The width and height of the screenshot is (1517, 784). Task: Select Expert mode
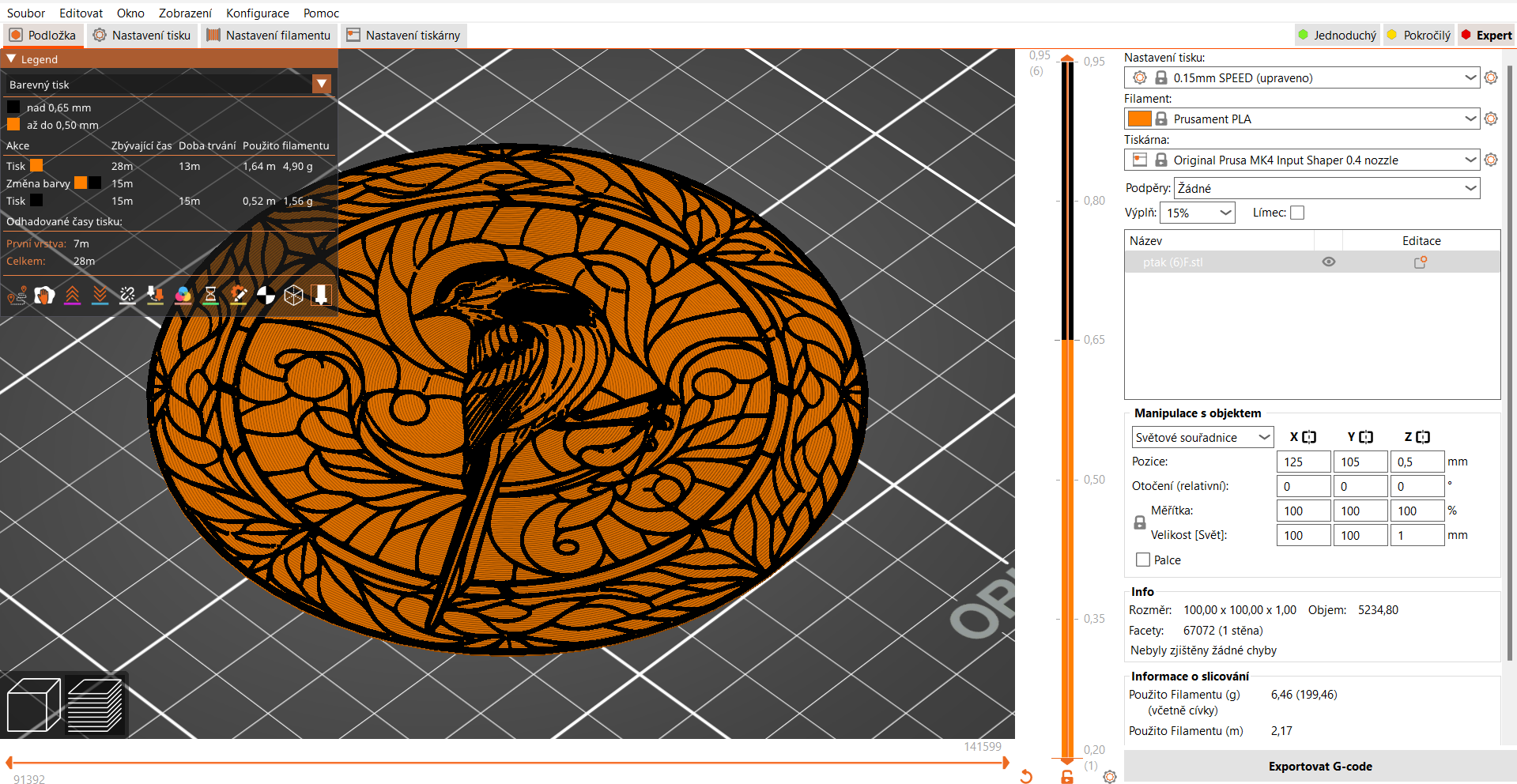click(1487, 35)
